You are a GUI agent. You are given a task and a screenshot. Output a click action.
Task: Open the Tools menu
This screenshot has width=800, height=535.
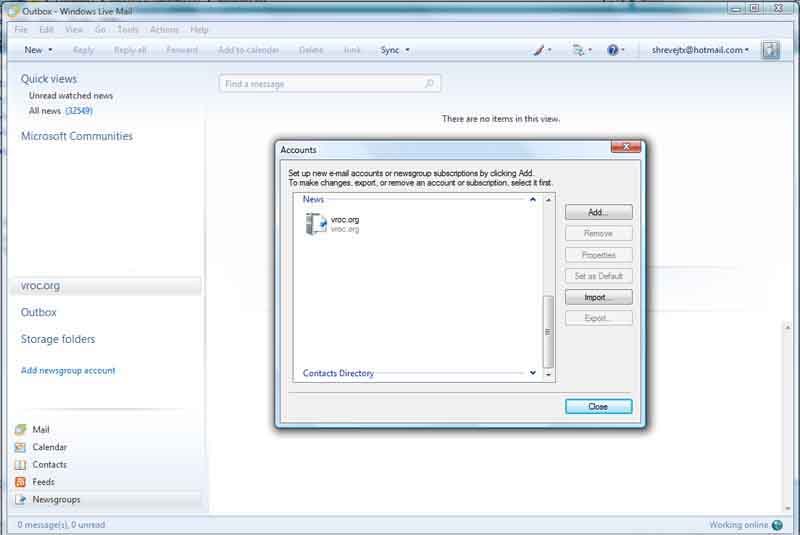(x=128, y=30)
